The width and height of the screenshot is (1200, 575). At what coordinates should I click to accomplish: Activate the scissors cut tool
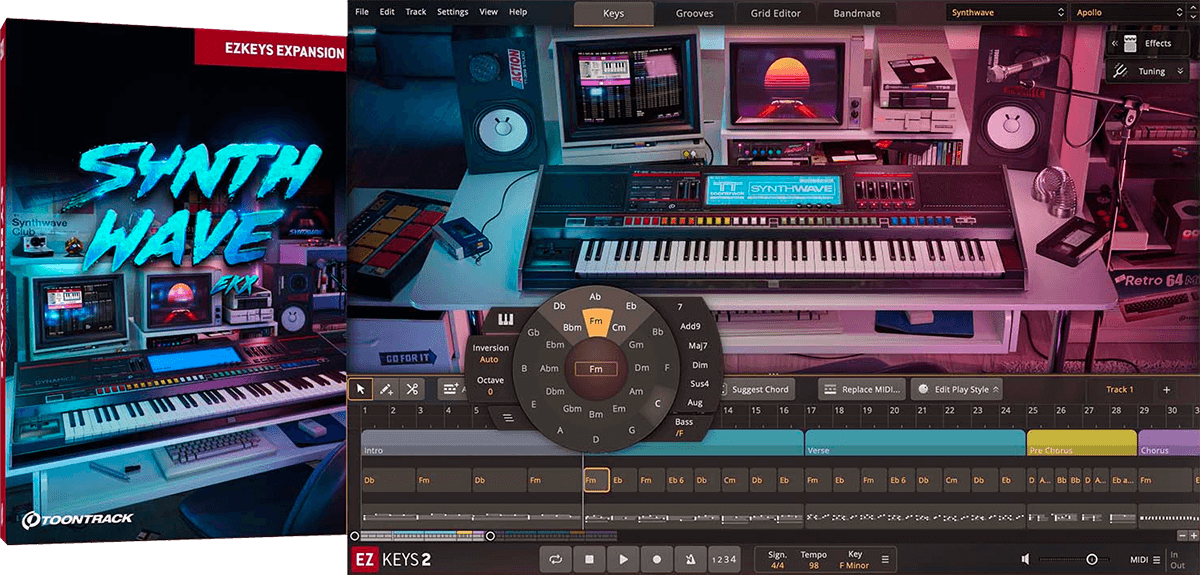pos(411,389)
